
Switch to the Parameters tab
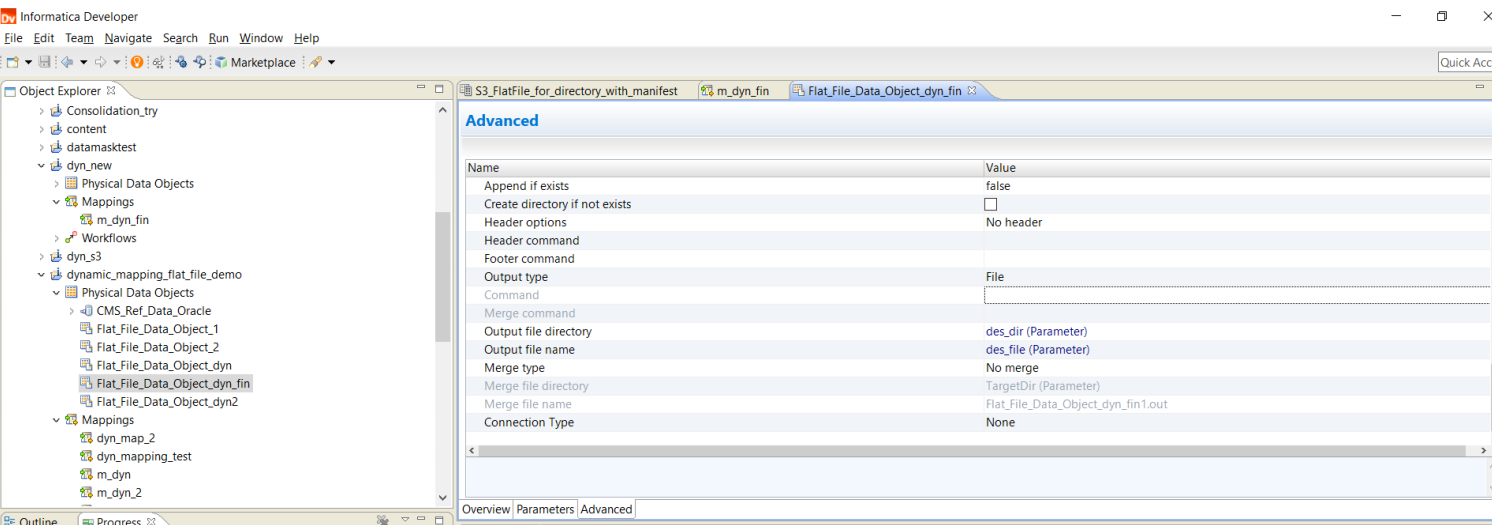click(545, 509)
